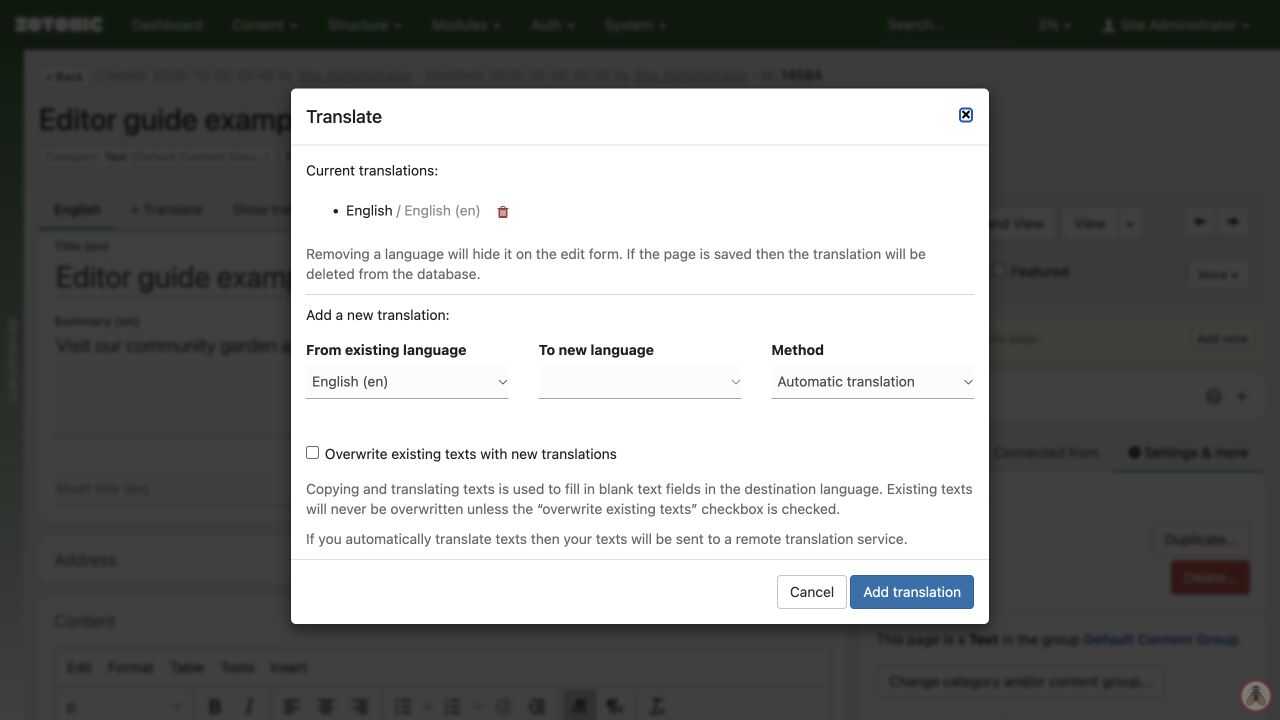The width and height of the screenshot is (1280, 720).
Task: Click the Cancel button
Action: 812,592
